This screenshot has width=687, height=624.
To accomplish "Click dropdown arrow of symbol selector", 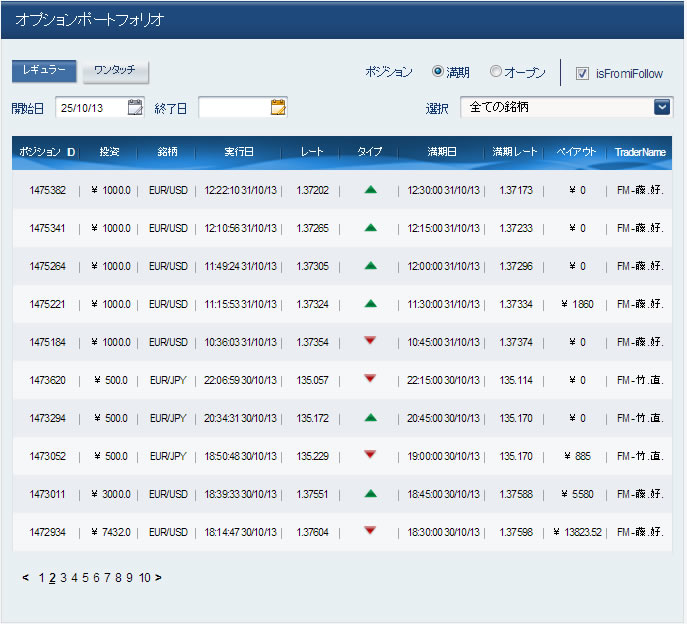I will pyautogui.click(x=662, y=107).
